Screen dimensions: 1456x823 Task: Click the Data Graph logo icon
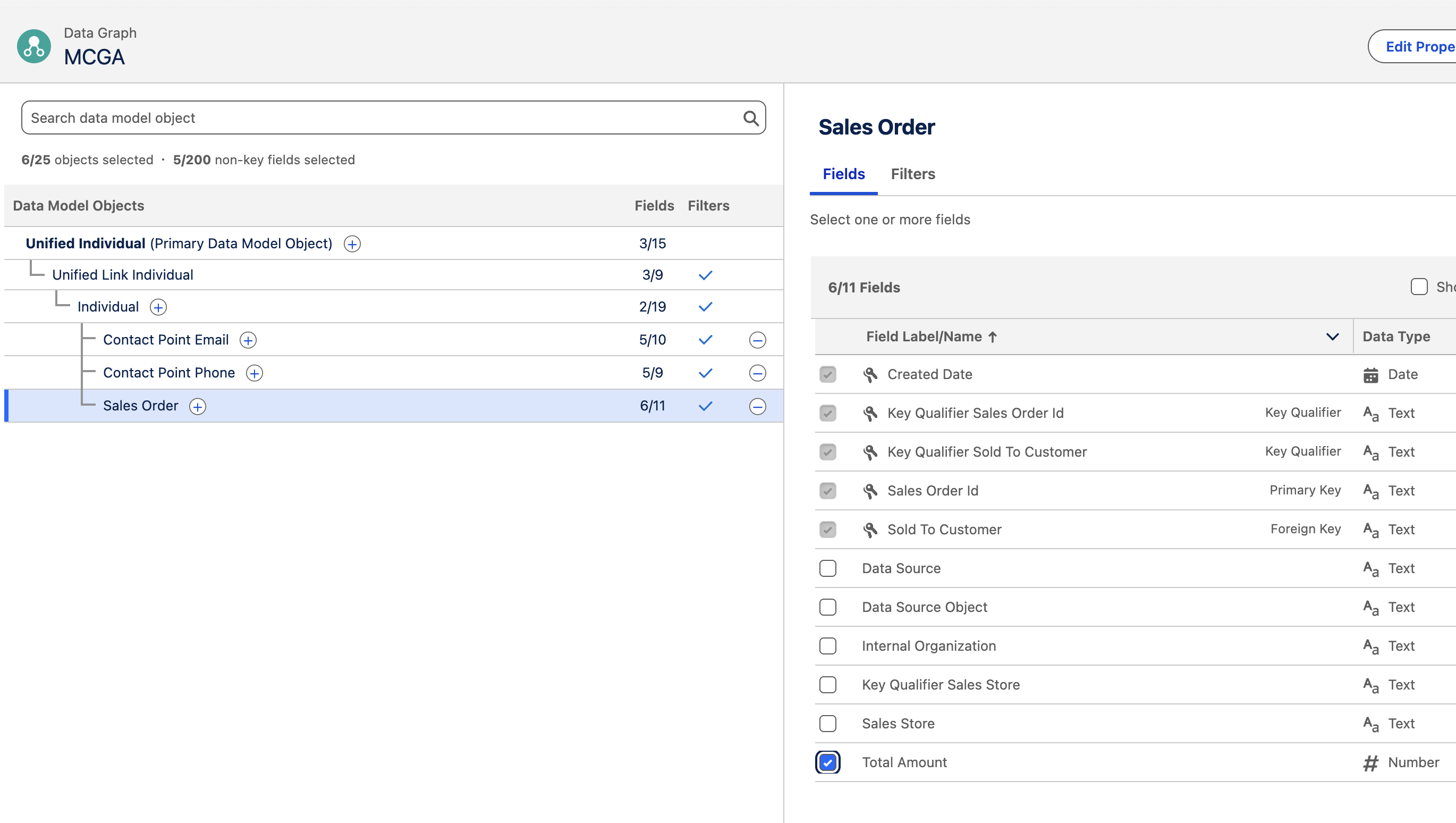click(33, 45)
